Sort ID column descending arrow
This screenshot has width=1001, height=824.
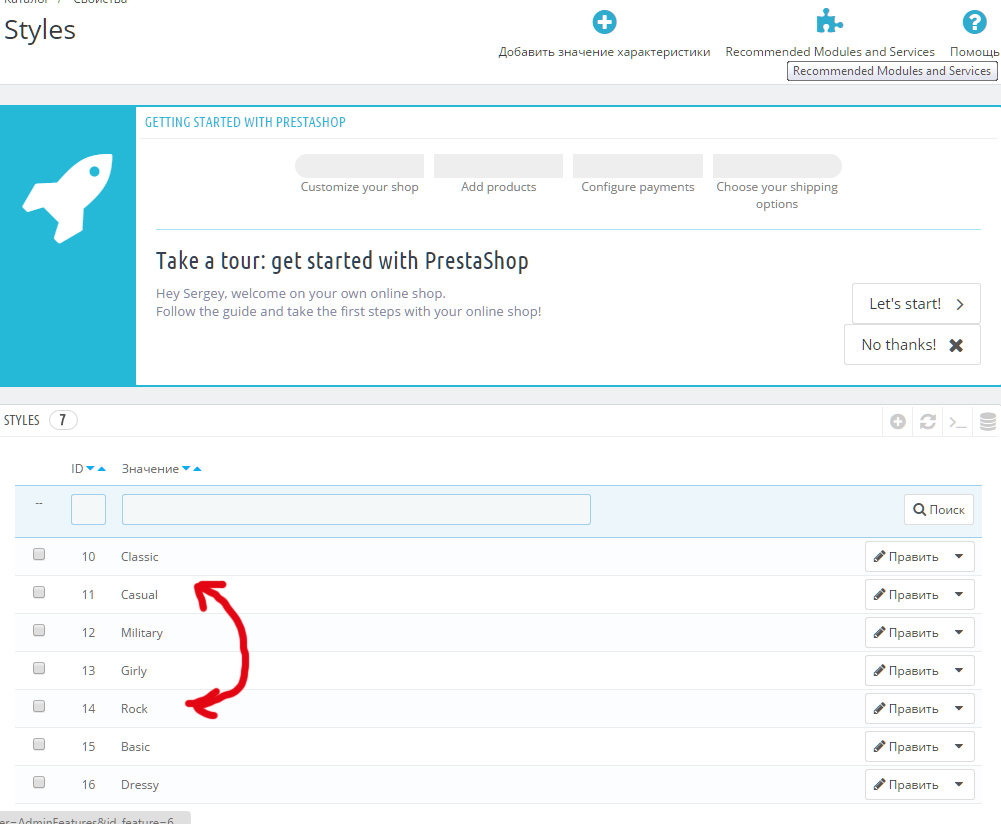point(90,468)
